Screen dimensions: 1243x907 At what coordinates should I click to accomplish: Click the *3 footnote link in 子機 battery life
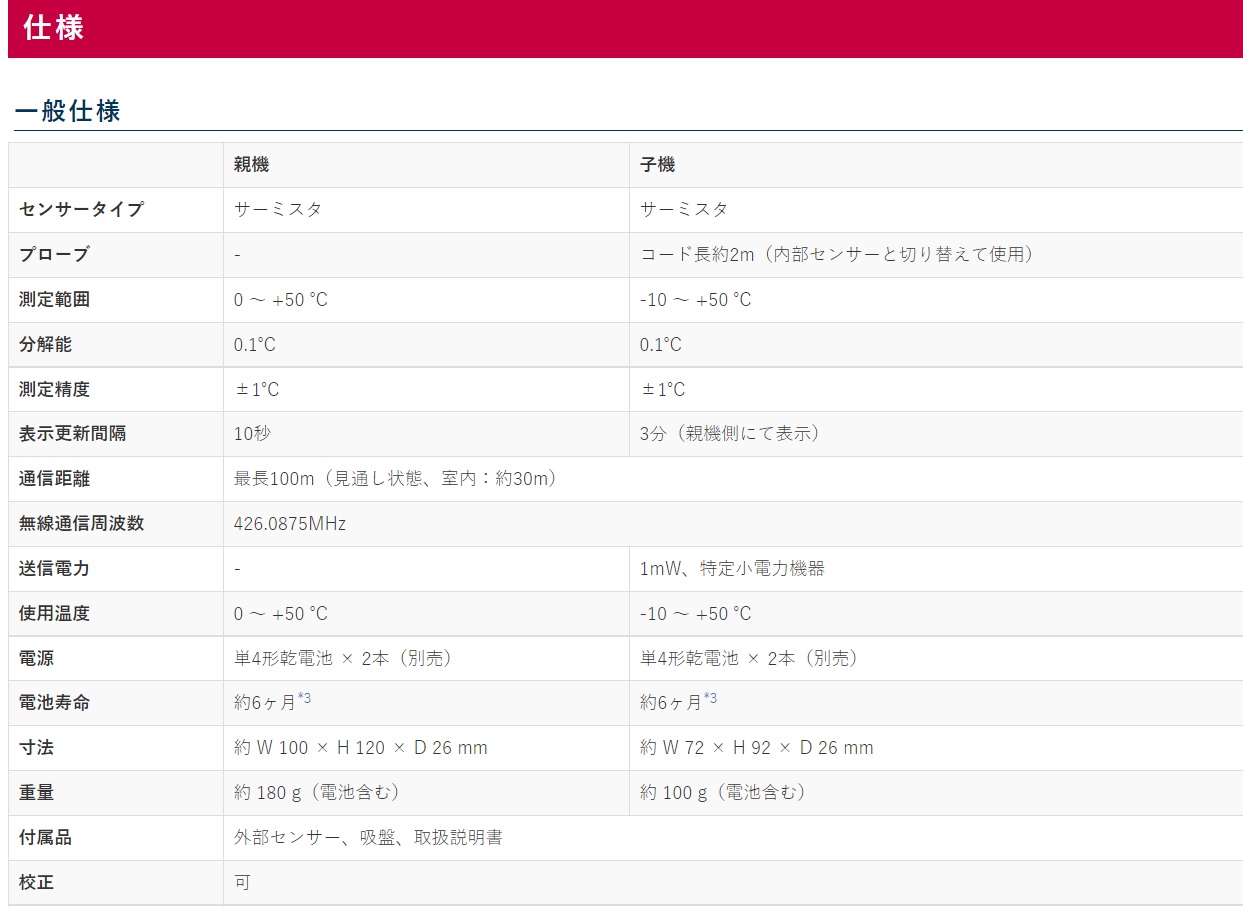710,698
